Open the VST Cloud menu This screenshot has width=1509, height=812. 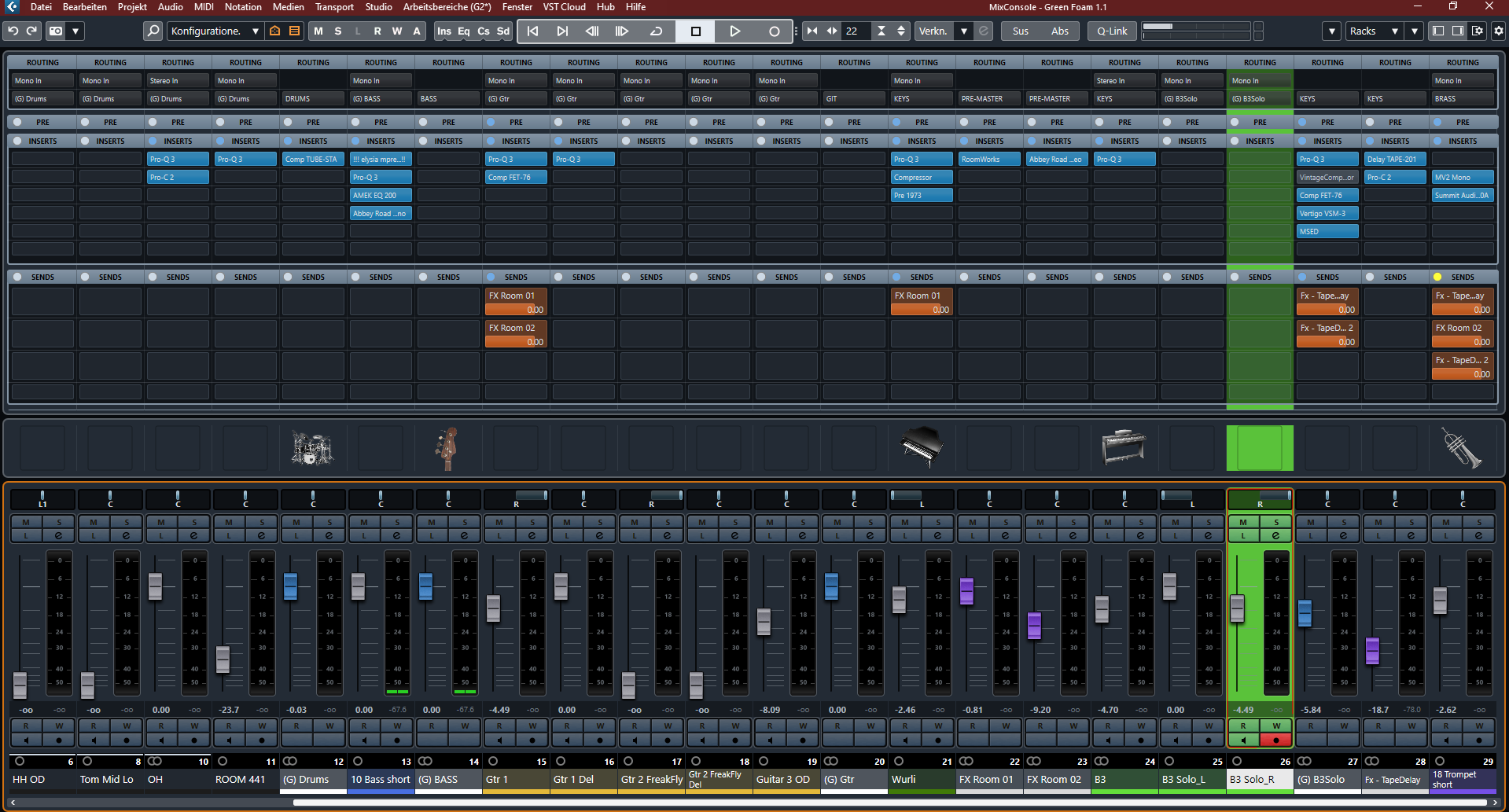pos(564,7)
